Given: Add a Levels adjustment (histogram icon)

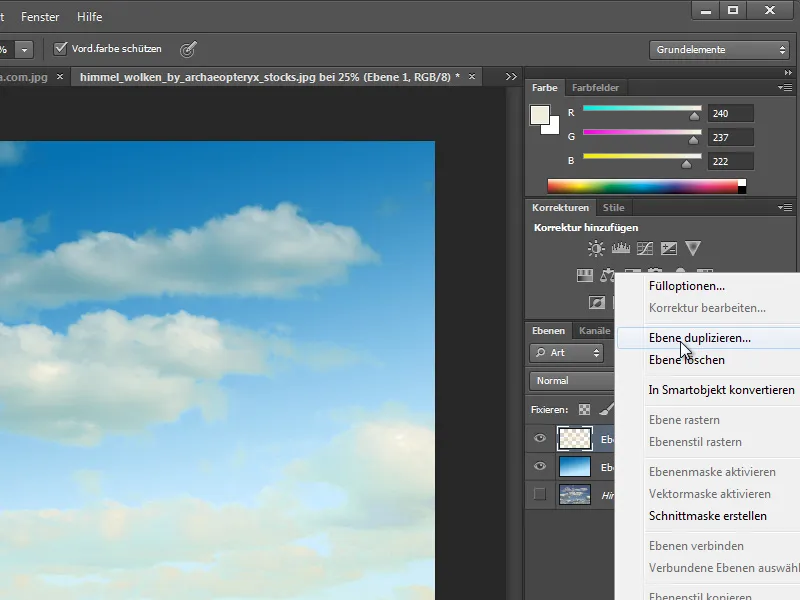Looking at the screenshot, I should pyautogui.click(x=620, y=248).
